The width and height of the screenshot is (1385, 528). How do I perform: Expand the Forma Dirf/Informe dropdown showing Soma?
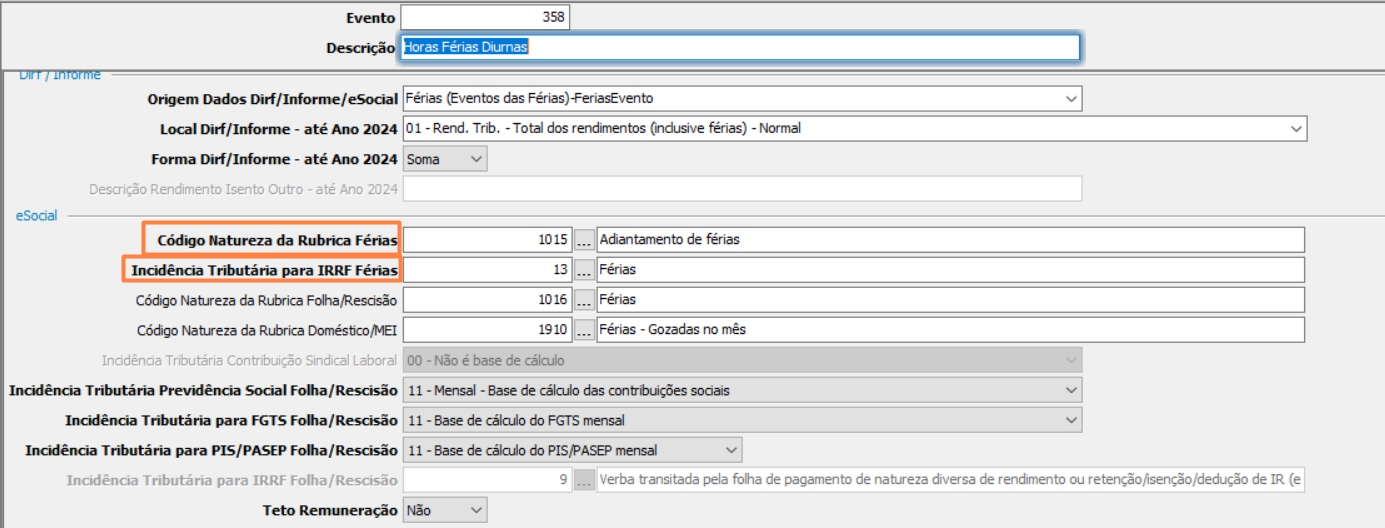tap(476, 159)
